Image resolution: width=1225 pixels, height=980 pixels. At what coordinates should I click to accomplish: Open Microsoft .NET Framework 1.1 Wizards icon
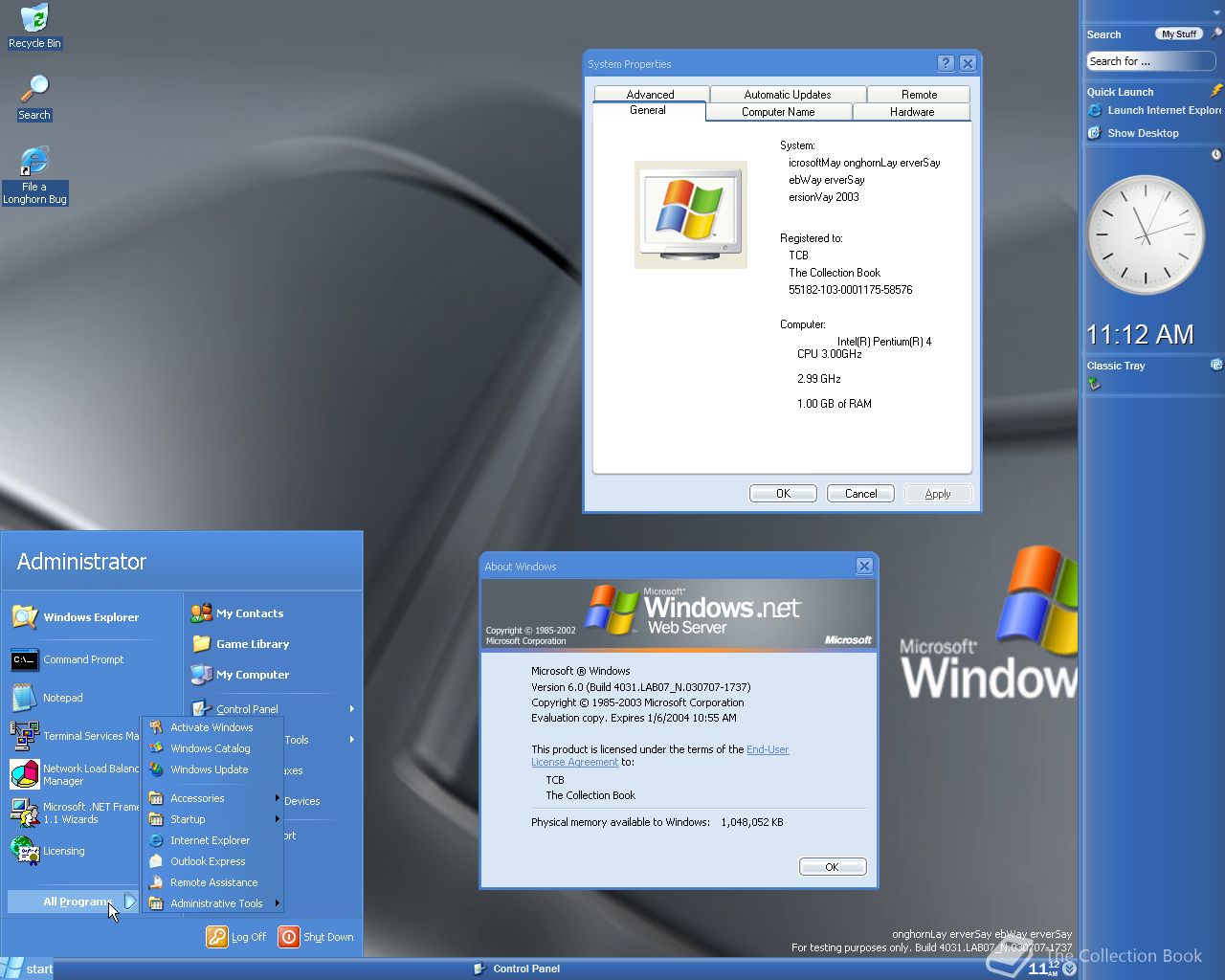(x=25, y=813)
